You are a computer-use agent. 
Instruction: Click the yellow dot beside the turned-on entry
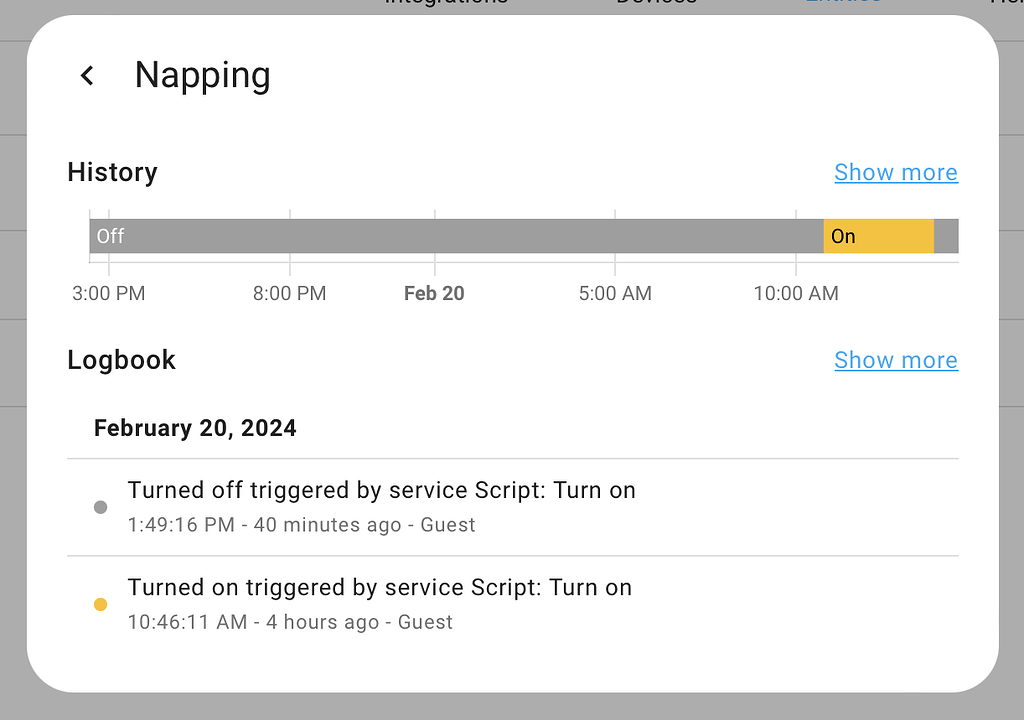[x=100, y=604]
